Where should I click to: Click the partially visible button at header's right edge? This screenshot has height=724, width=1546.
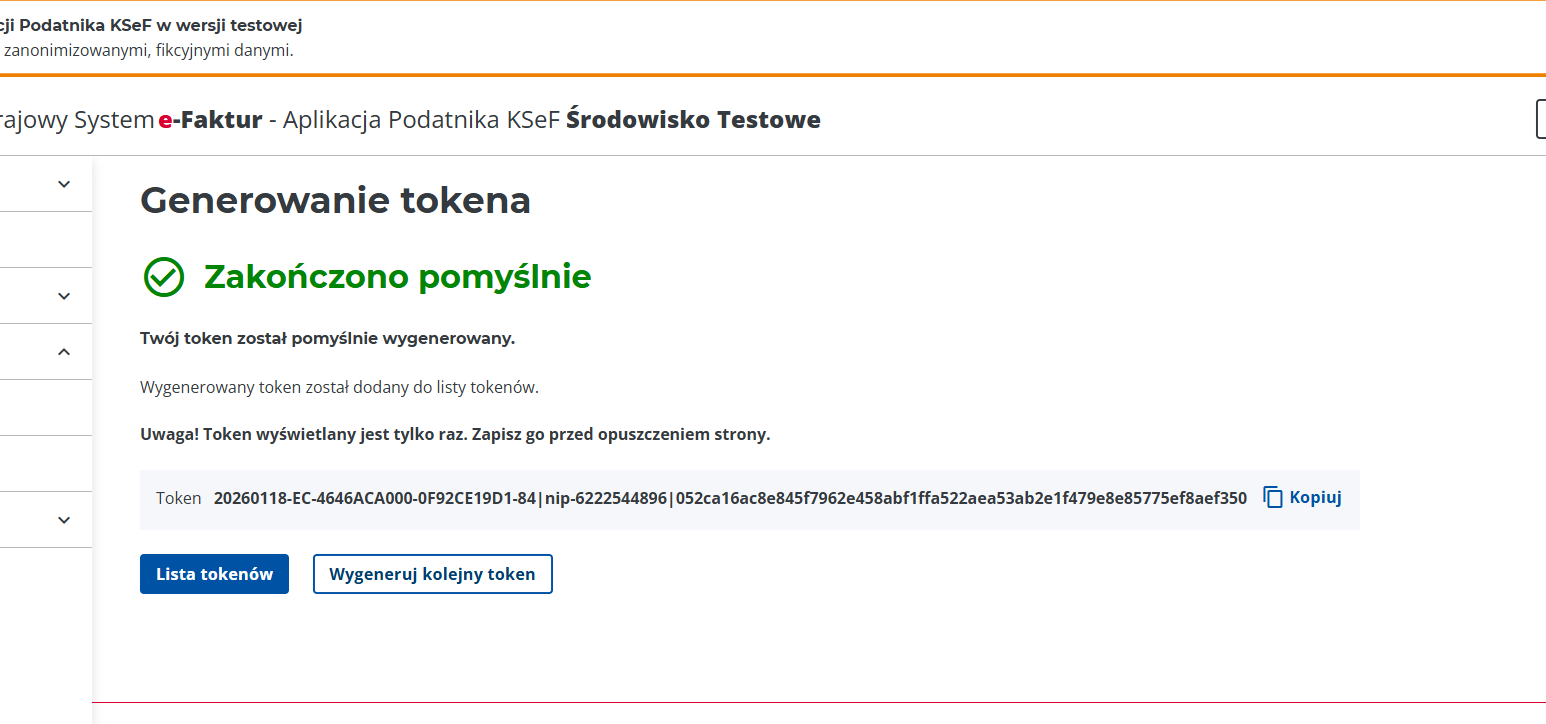tap(1540, 119)
